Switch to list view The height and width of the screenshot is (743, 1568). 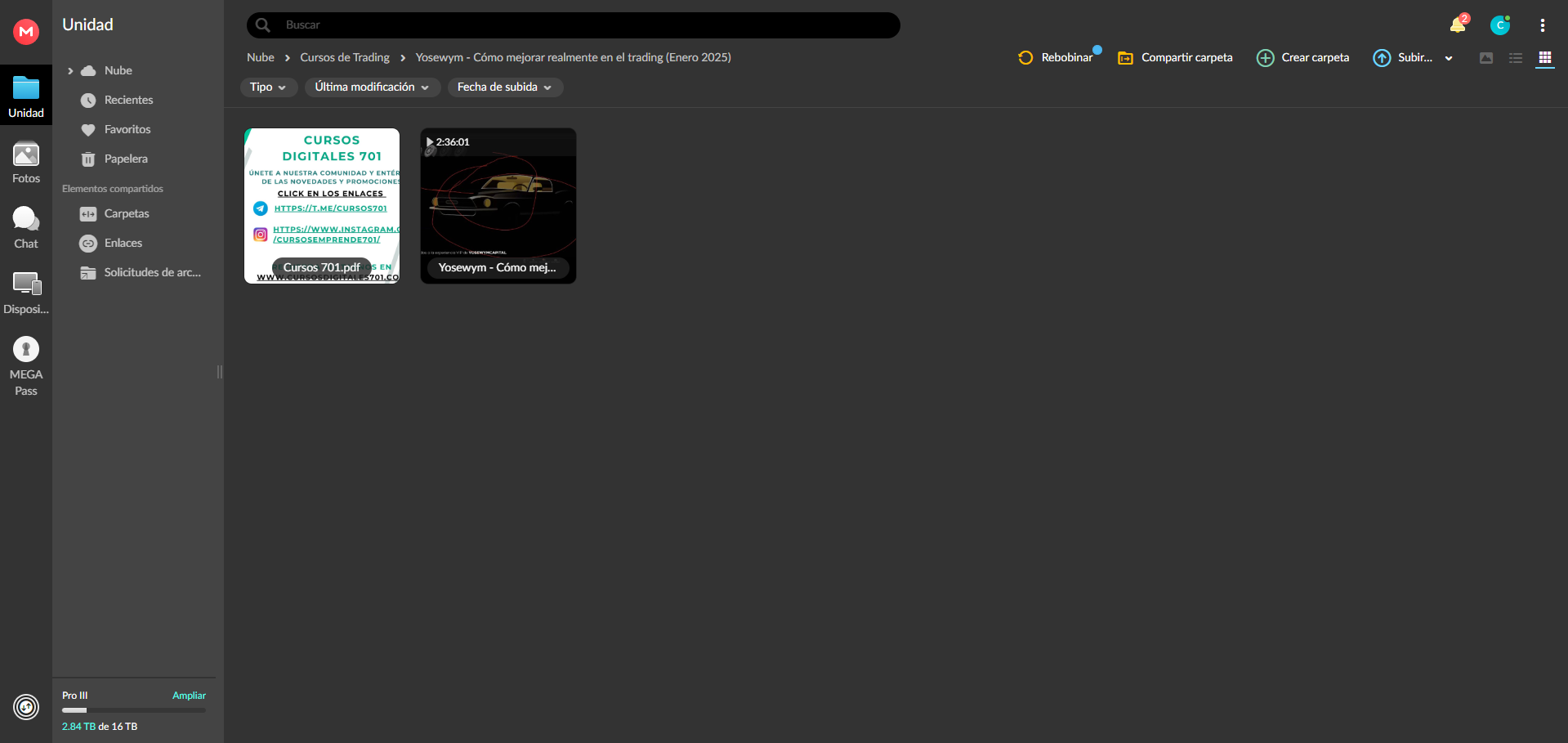(x=1516, y=58)
